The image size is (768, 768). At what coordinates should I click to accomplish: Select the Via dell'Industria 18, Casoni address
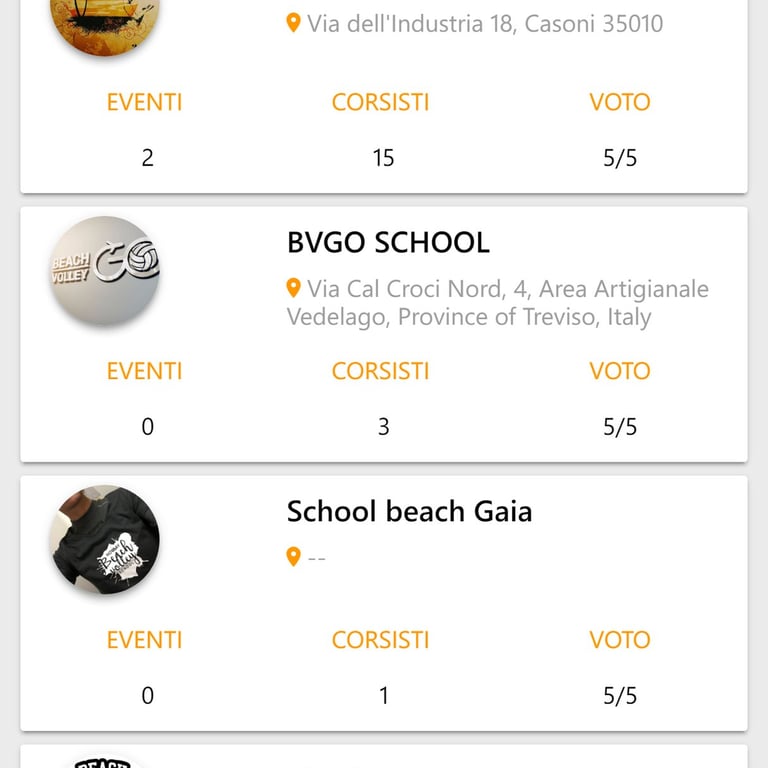click(x=485, y=24)
